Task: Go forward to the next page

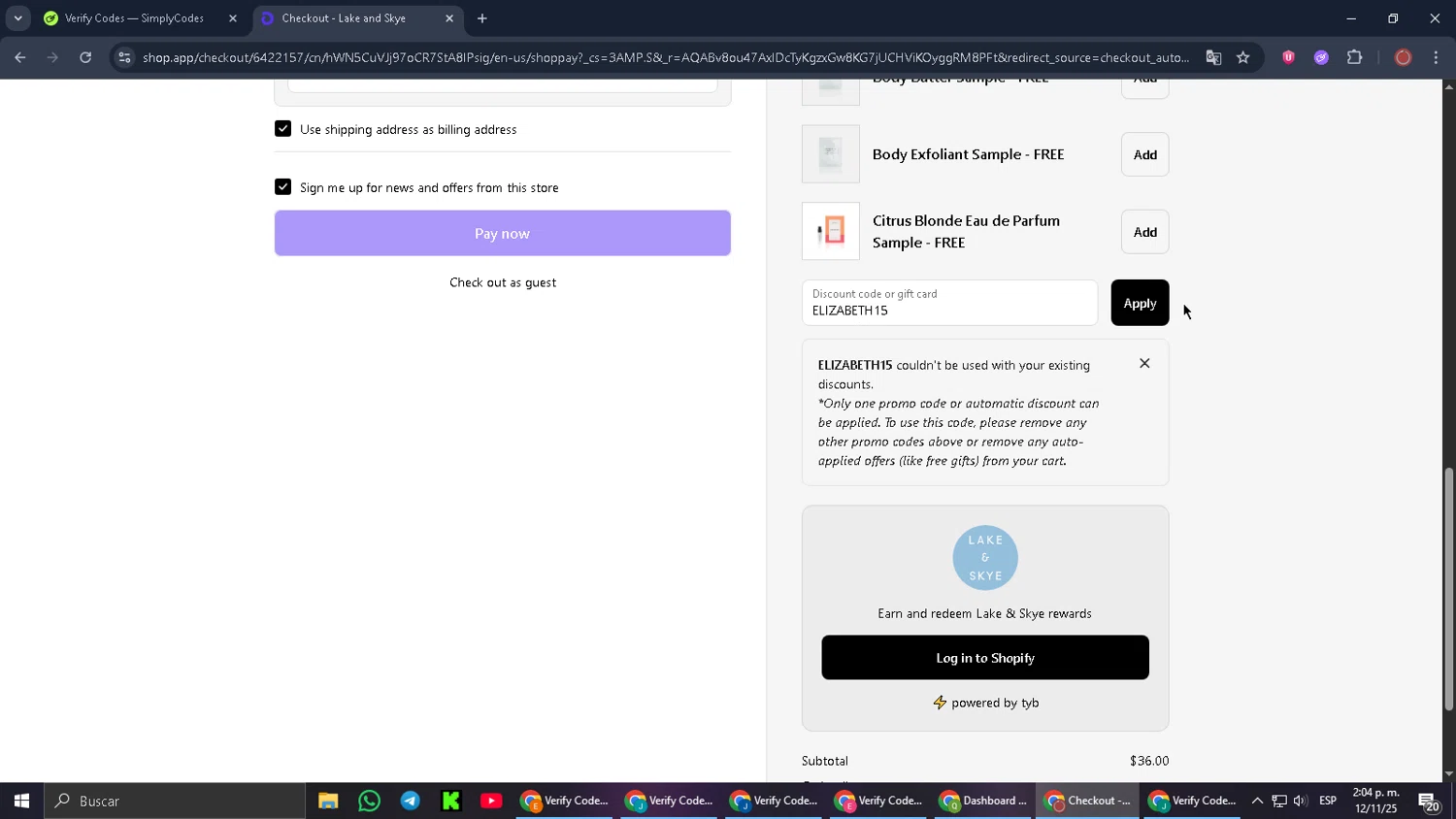Action: point(52,58)
